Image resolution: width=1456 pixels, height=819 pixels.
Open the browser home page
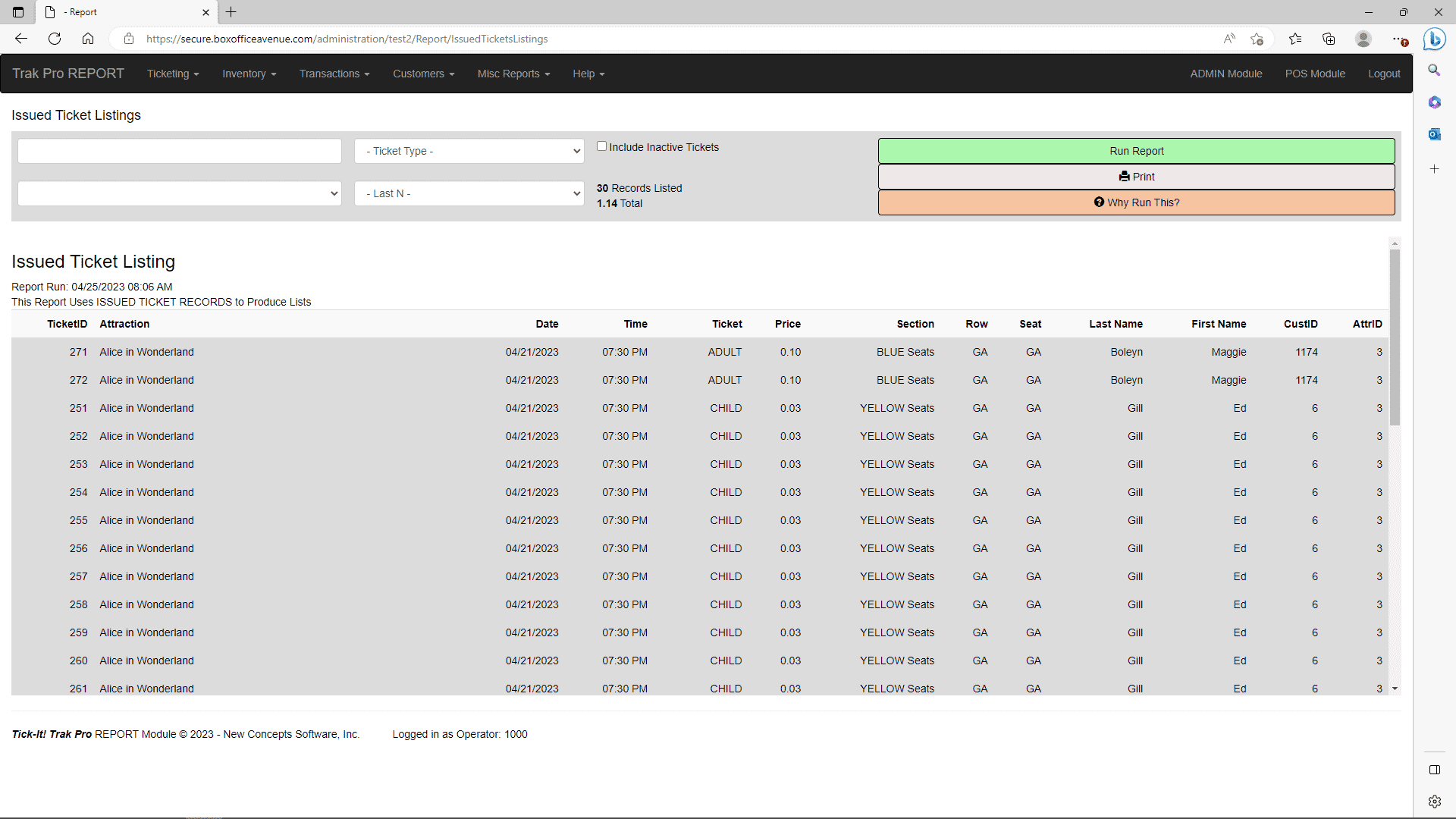coord(88,39)
